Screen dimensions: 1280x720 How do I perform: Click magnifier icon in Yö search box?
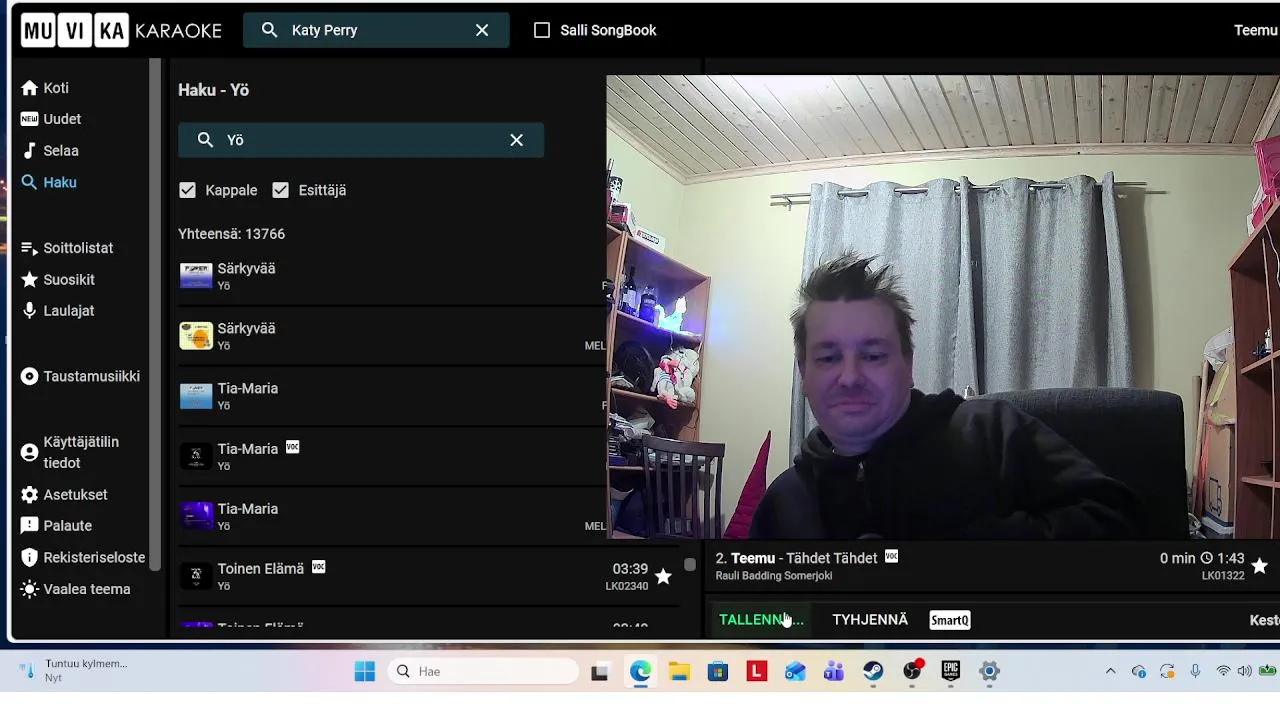(205, 140)
